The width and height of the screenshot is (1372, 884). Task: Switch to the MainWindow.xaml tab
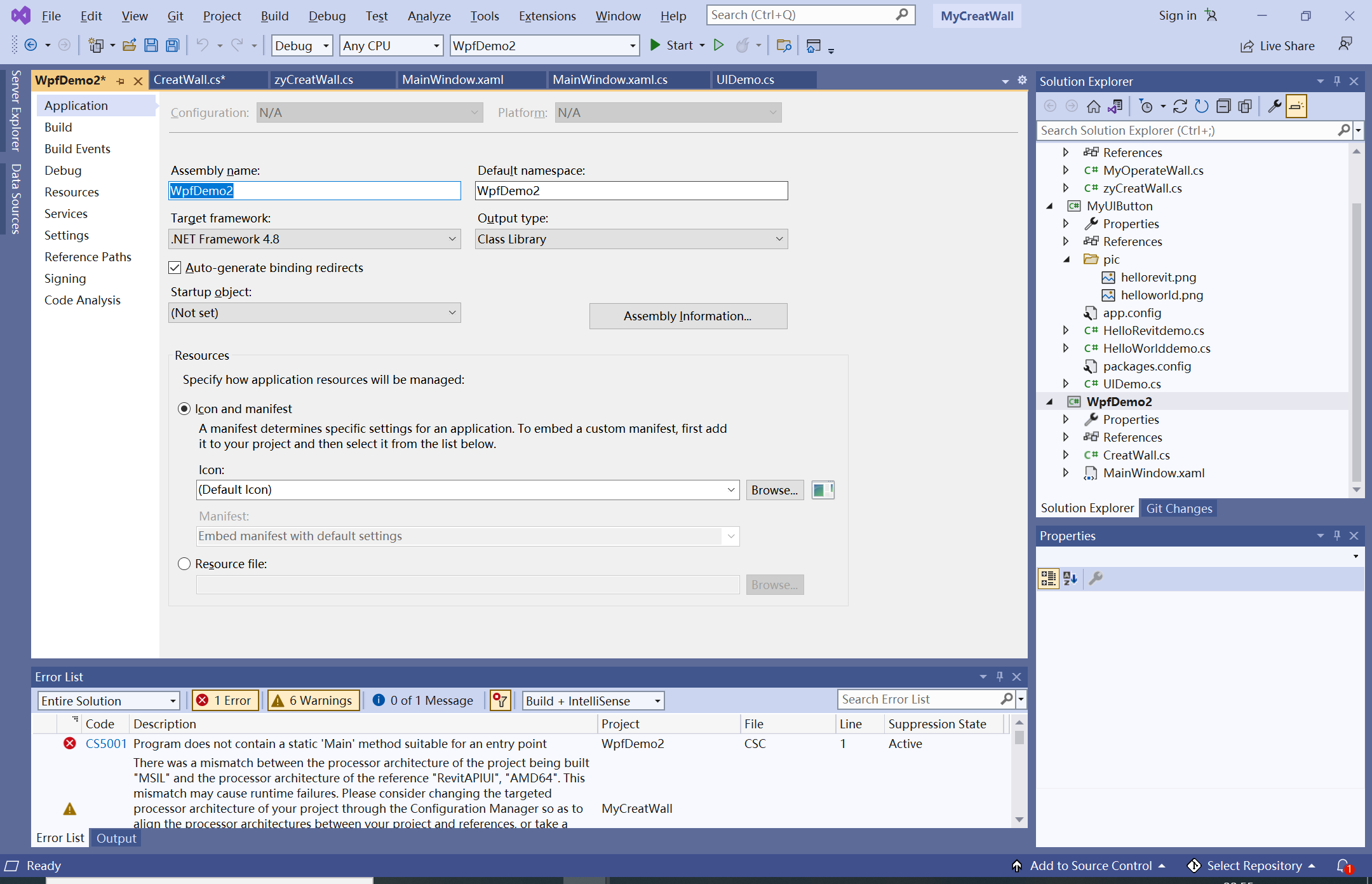coord(452,79)
